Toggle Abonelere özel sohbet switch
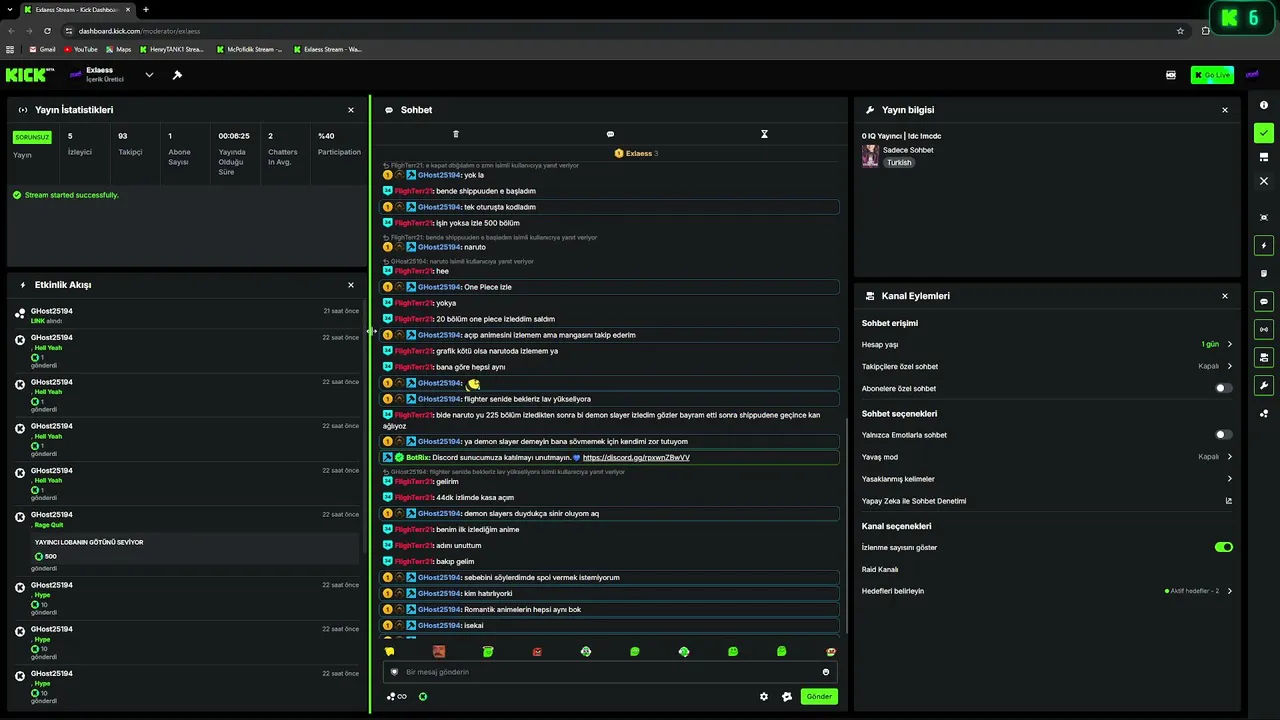 pos(1224,388)
